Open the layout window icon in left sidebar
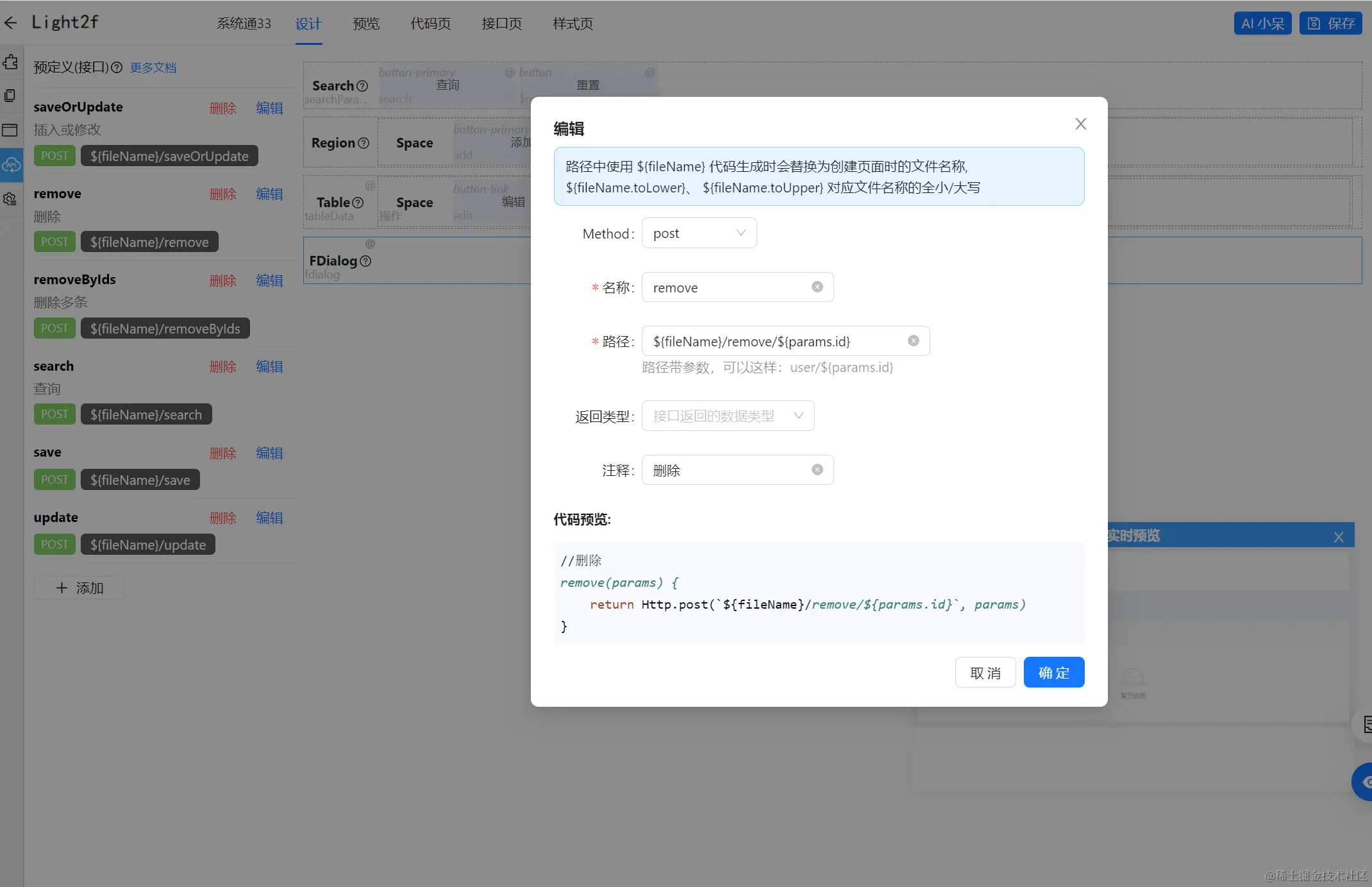Screen dimensions: 1372x887 (x=10, y=130)
